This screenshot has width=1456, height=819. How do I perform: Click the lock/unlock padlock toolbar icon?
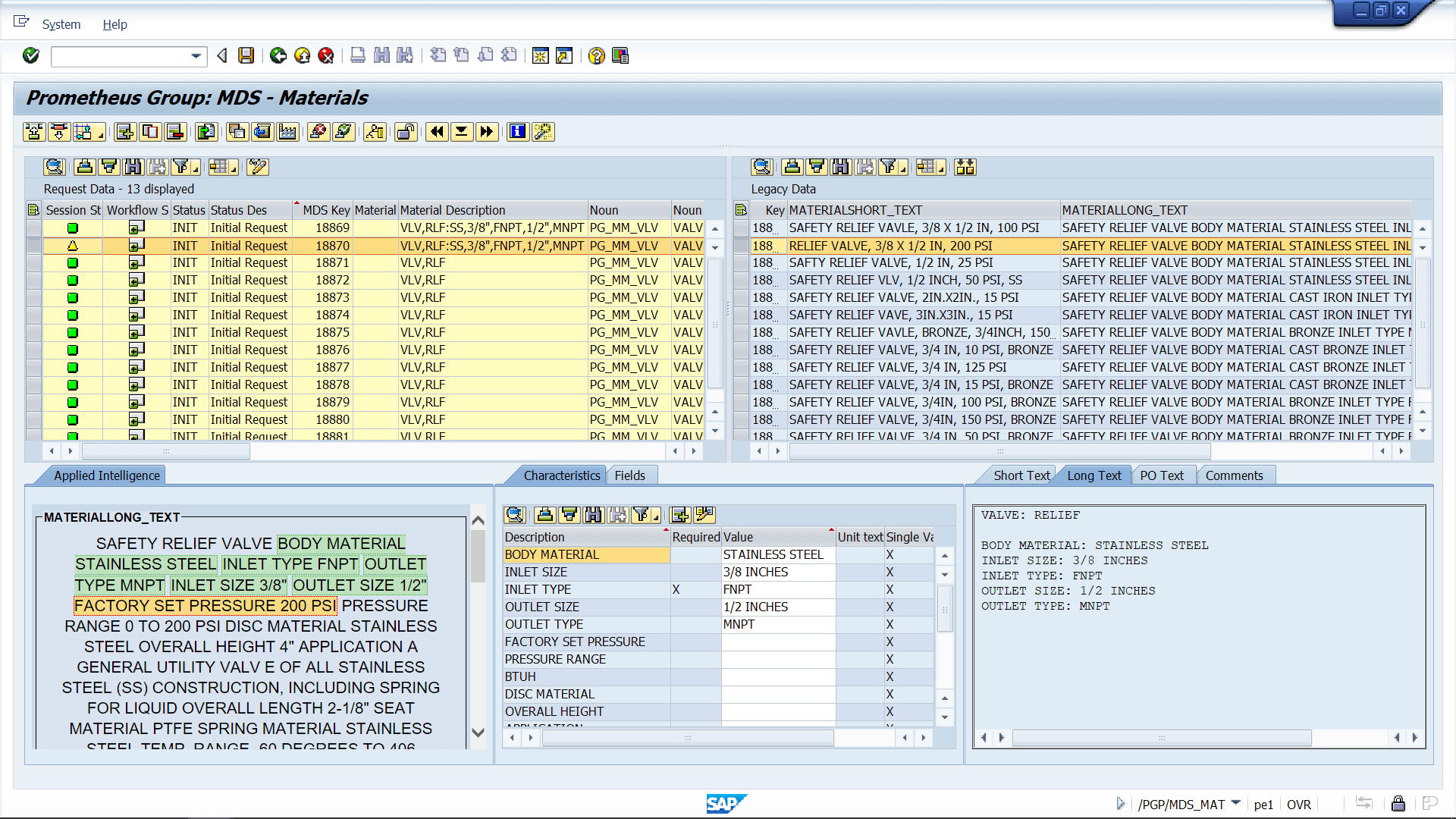(406, 132)
